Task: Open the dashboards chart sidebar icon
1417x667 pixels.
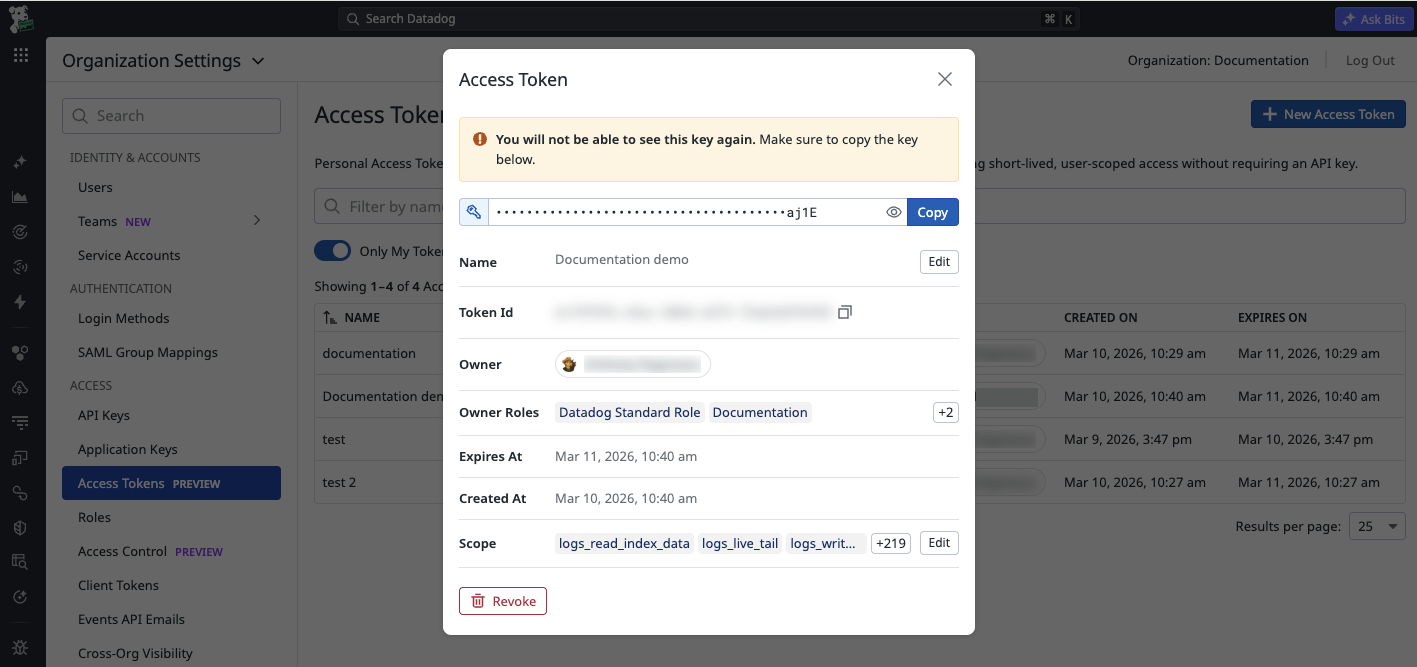Action: tap(20, 197)
